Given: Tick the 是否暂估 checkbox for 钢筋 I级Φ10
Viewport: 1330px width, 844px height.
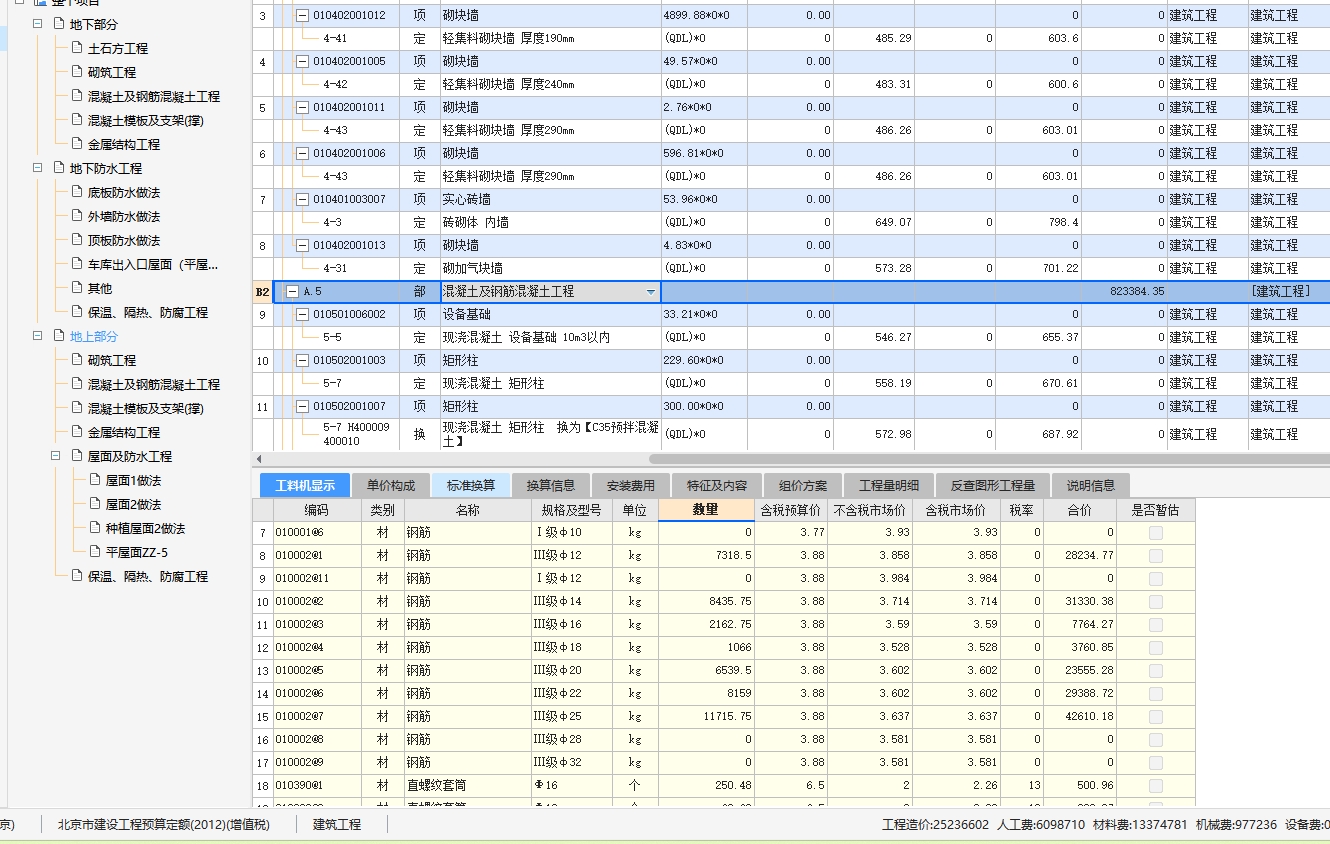Looking at the screenshot, I should pos(1156,533).
